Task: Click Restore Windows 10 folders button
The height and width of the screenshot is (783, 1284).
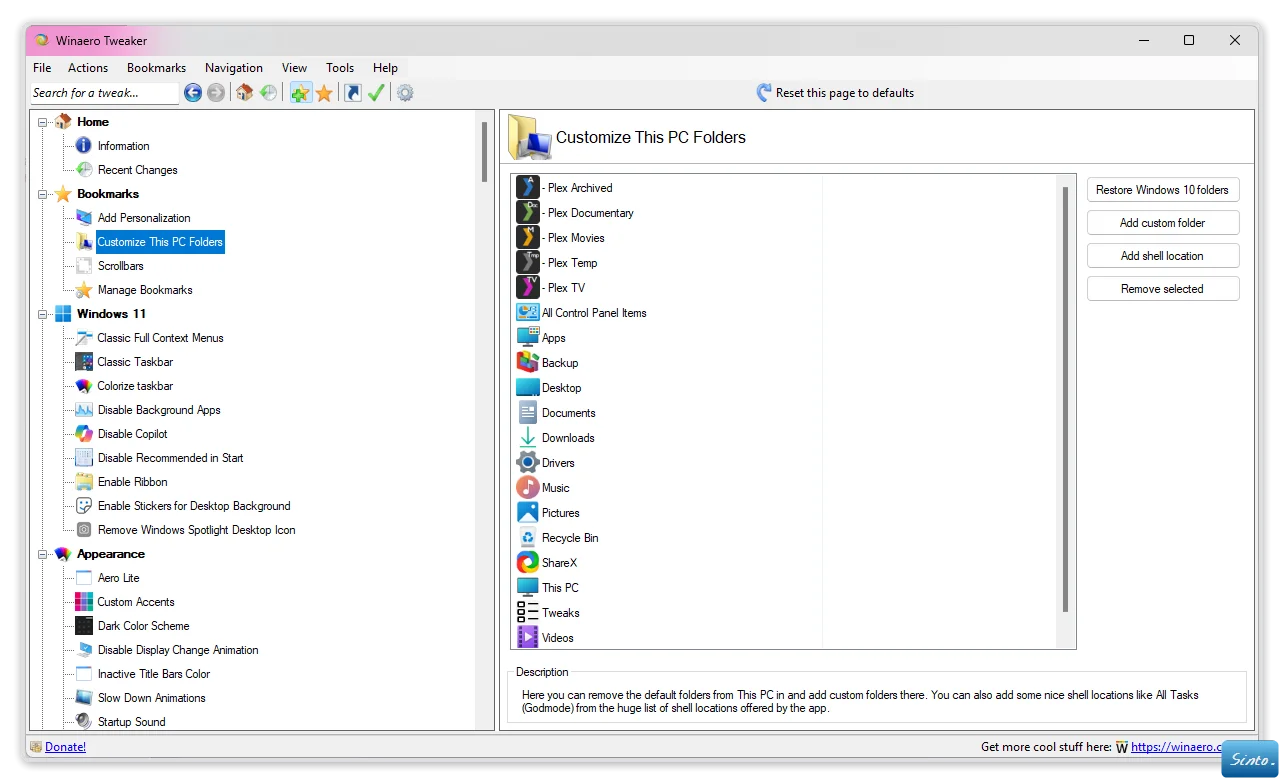Action: pos(1163,190)
